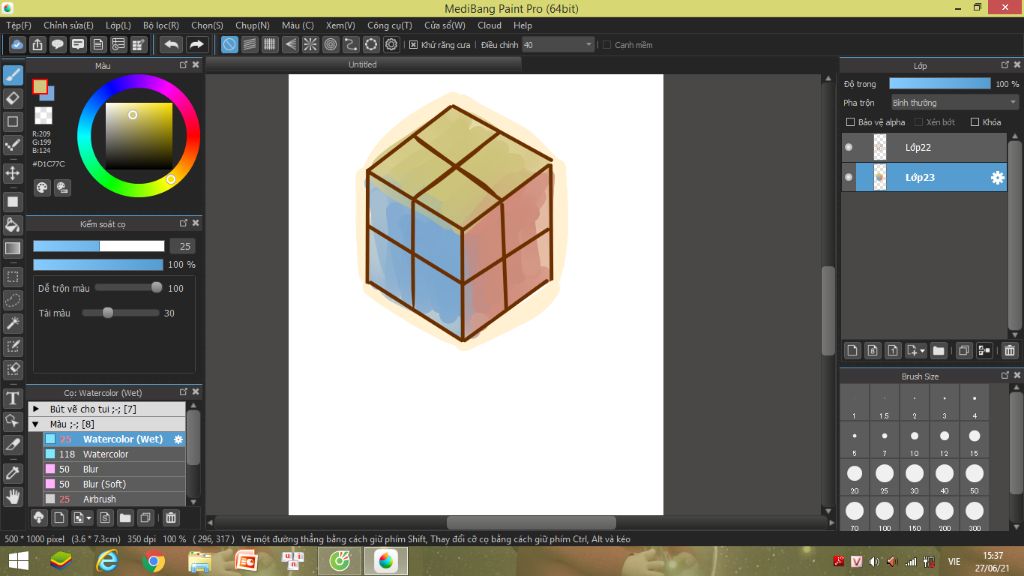Image resolution: width=1024 pixels, height=576 pixels.
Task: Expand the 'Bút vẽ cho tui' brush group
Action: (36, 409)
